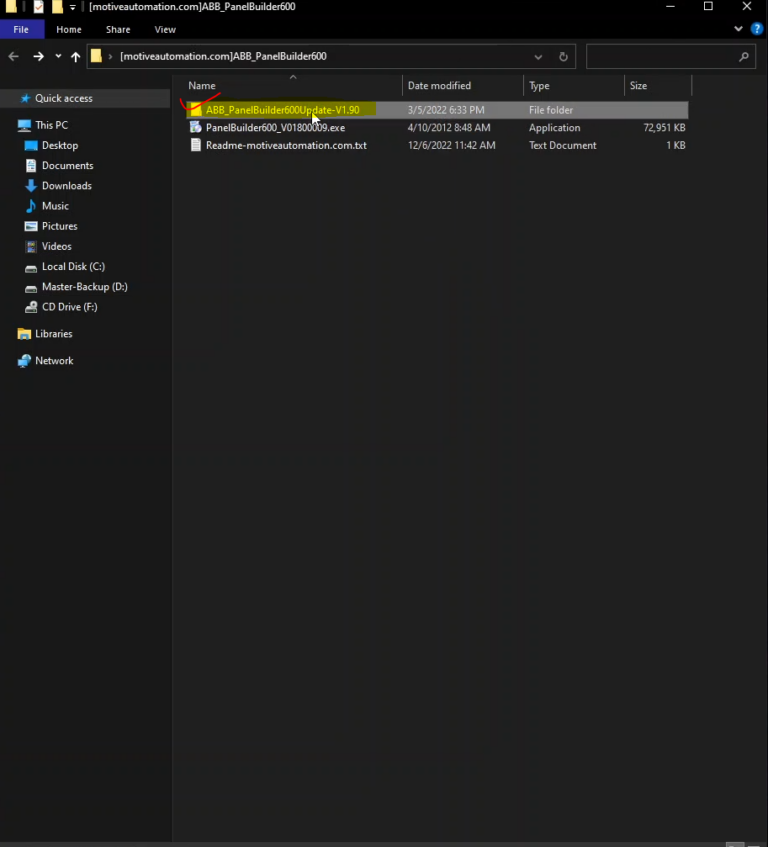The height and width of the screenshot is (847, 768).
Task: Expand the ribbon using the chevron
Action: coord(739,29)
